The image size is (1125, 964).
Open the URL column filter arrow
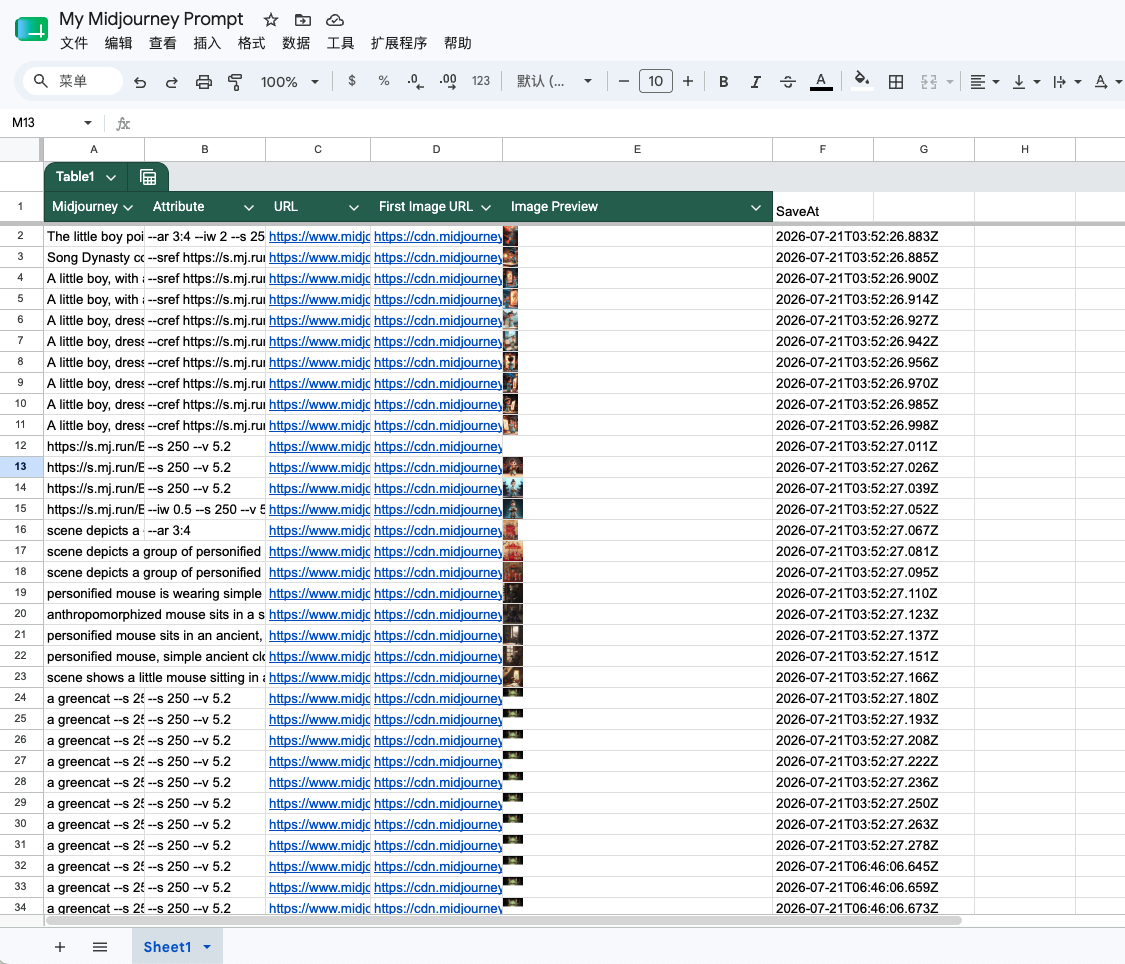coord(354,207)
